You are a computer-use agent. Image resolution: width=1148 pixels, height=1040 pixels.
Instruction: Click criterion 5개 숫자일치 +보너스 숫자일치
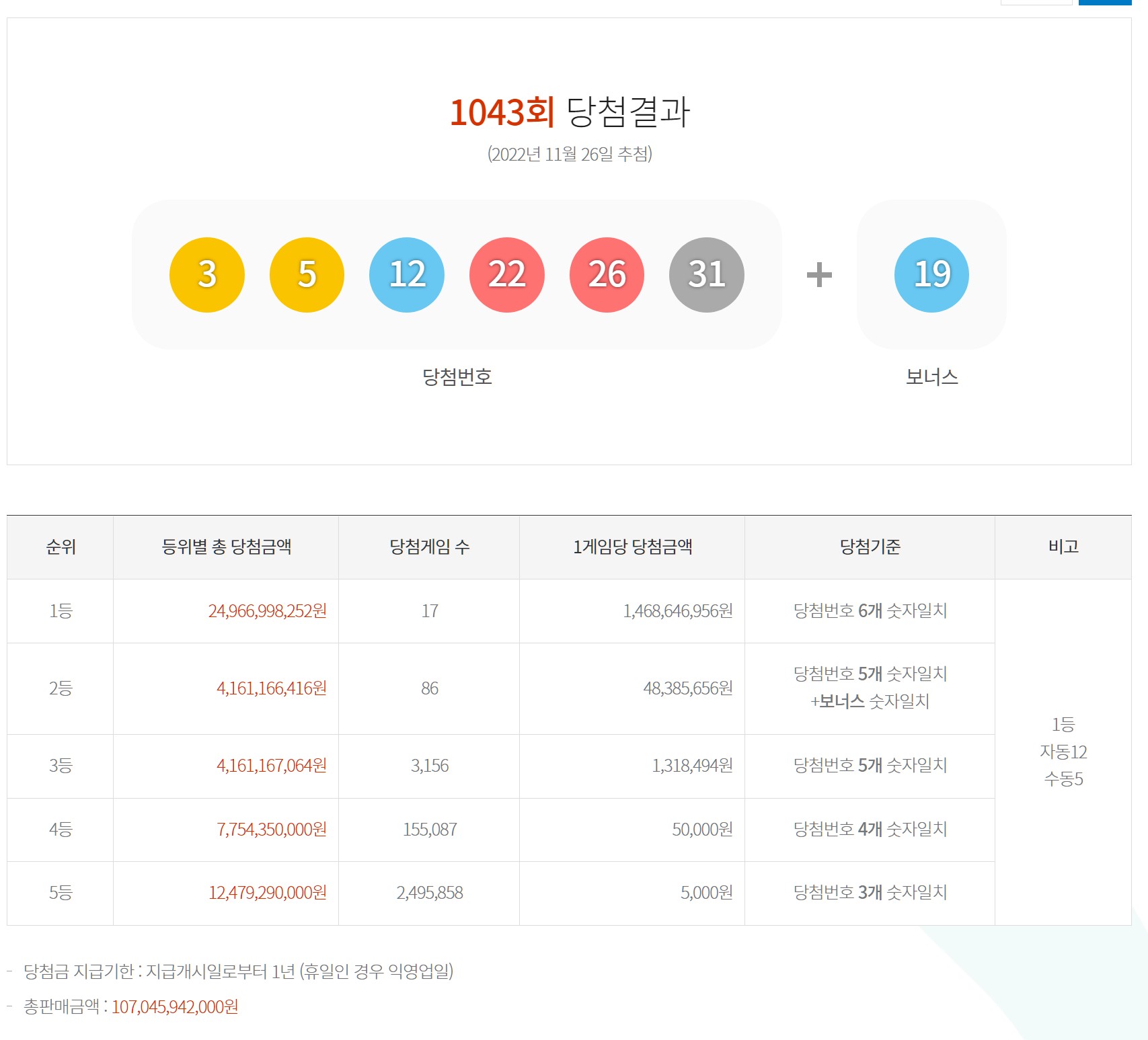pos(870,687)
